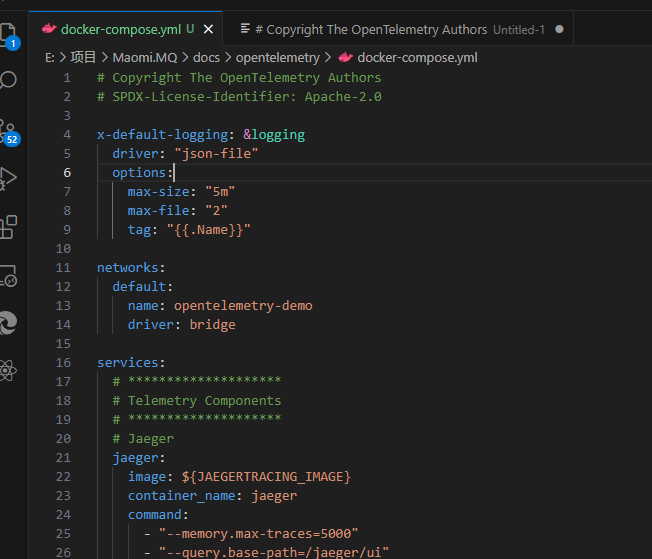Click the React atom icon in activity bar
Viewport: 652px width, 559px height.
coord(9,371)
